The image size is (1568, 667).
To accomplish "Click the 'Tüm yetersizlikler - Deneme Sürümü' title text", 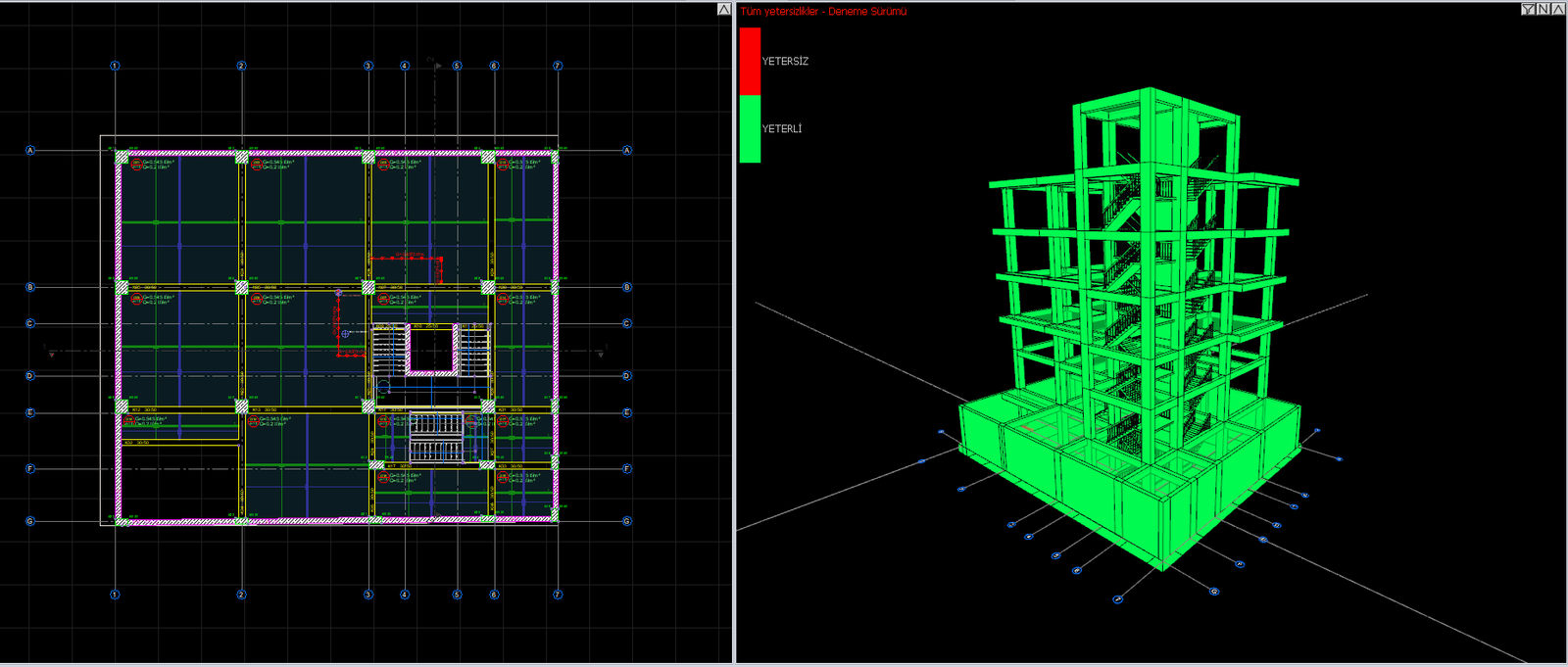I will point(823,12).
